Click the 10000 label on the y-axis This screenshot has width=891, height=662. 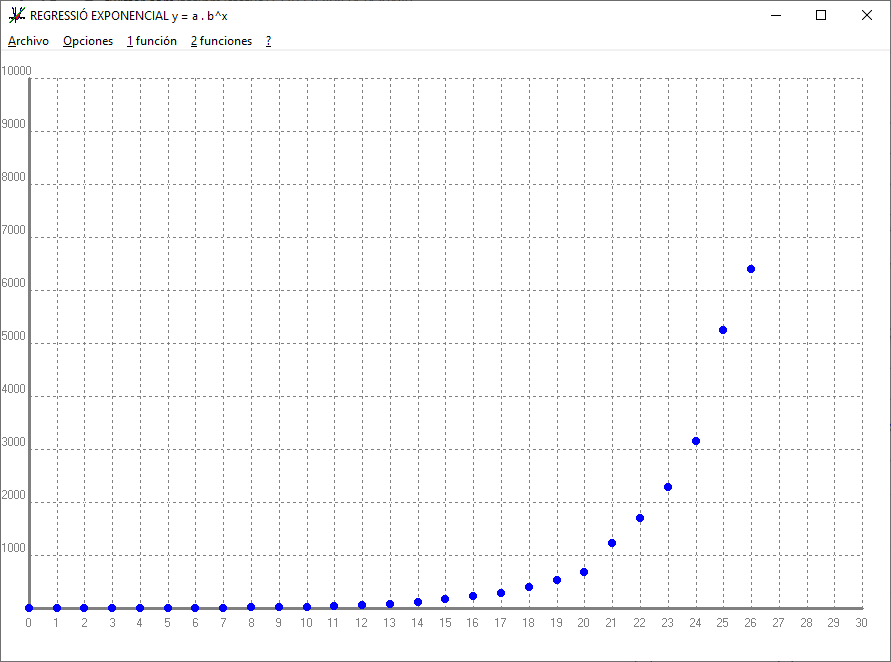(x=17, y=71)
